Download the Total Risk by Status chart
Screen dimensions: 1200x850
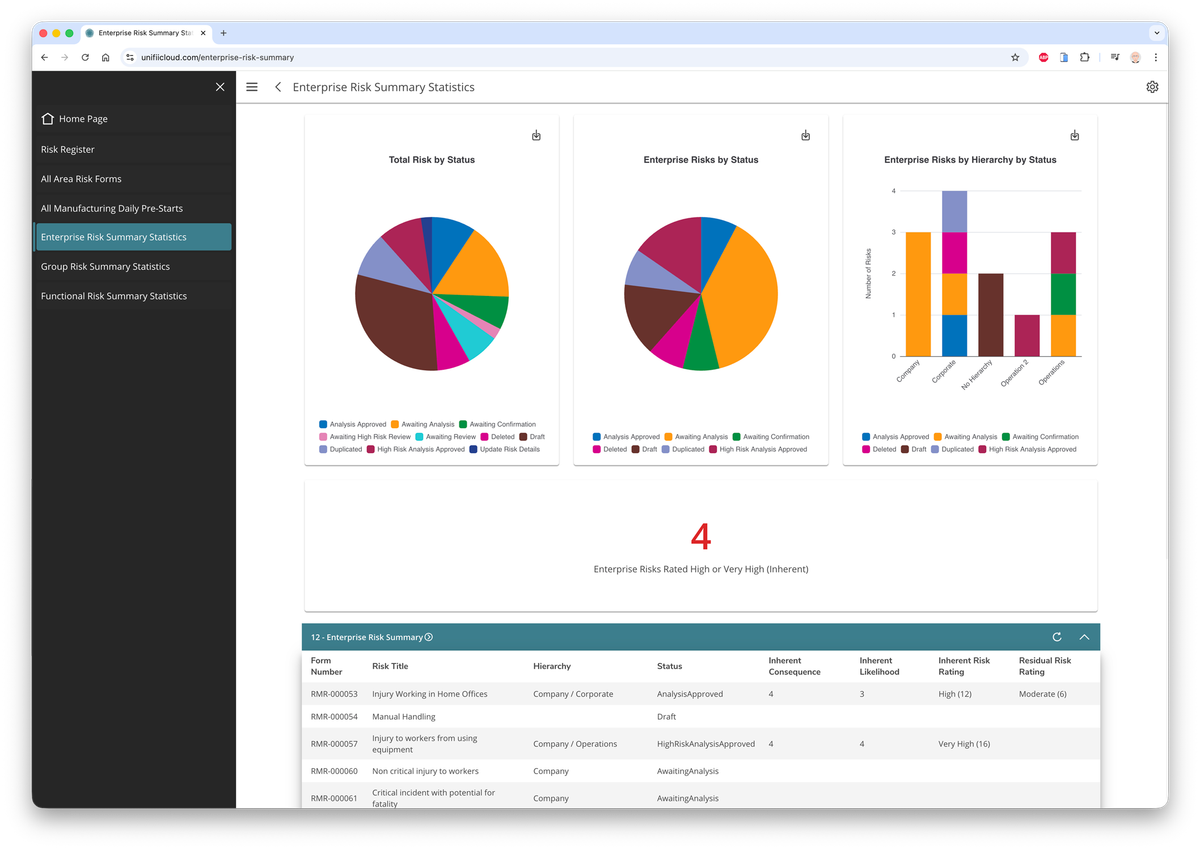[536, 135]
